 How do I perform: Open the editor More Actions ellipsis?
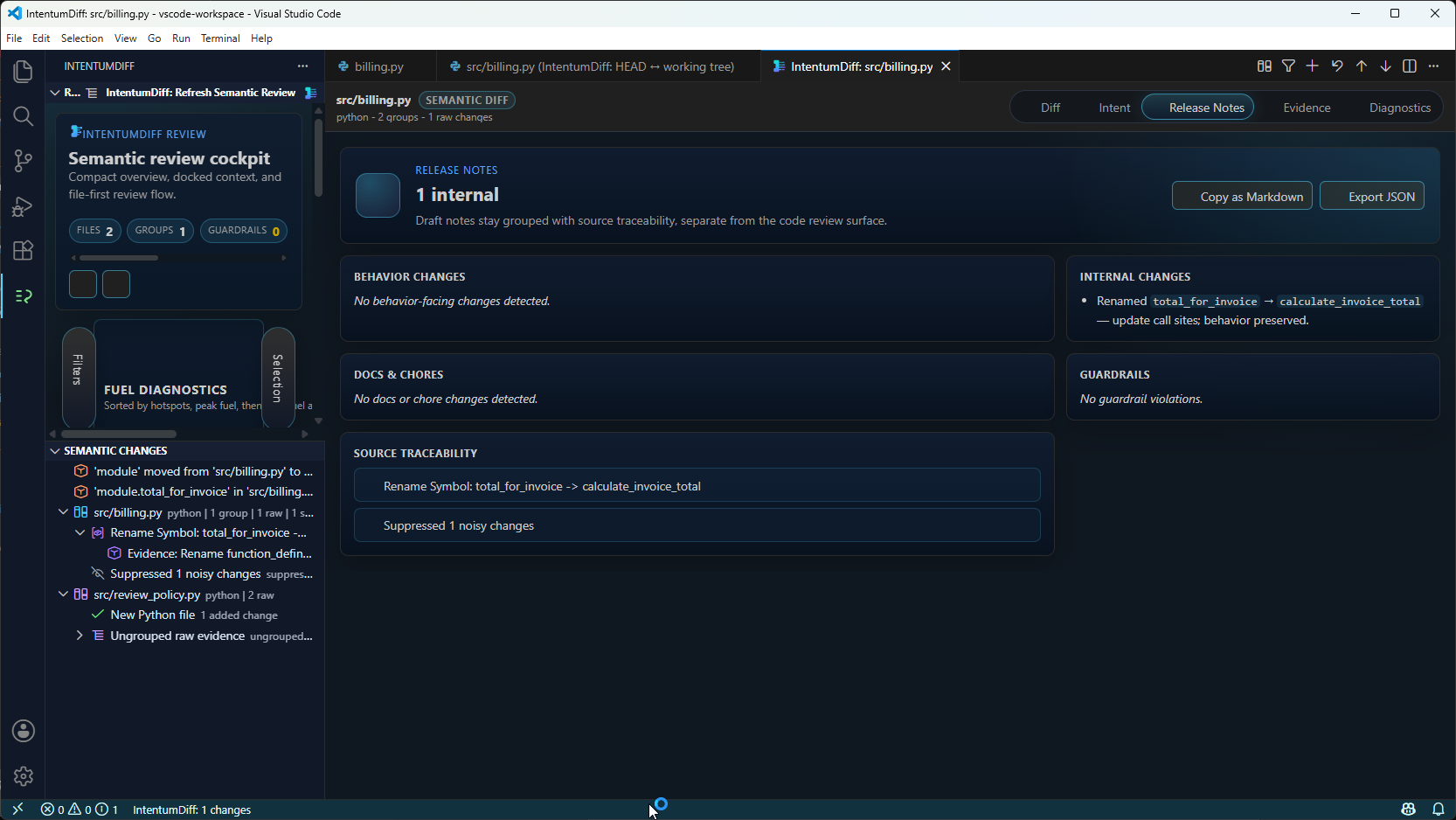(x=1433, y=66)
